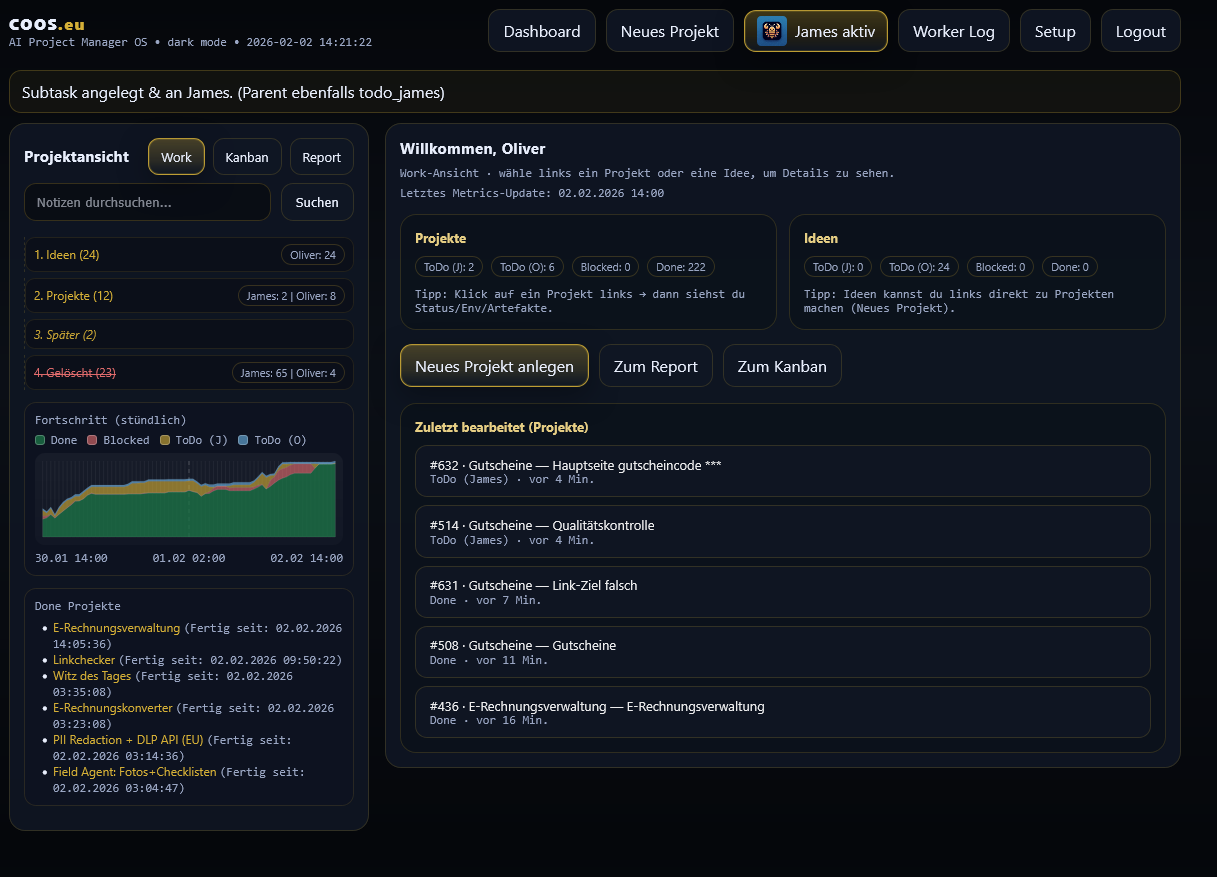Click the "Zum Kanban" button
This screenshot has height=877, width=1217.
coord(783,365)
